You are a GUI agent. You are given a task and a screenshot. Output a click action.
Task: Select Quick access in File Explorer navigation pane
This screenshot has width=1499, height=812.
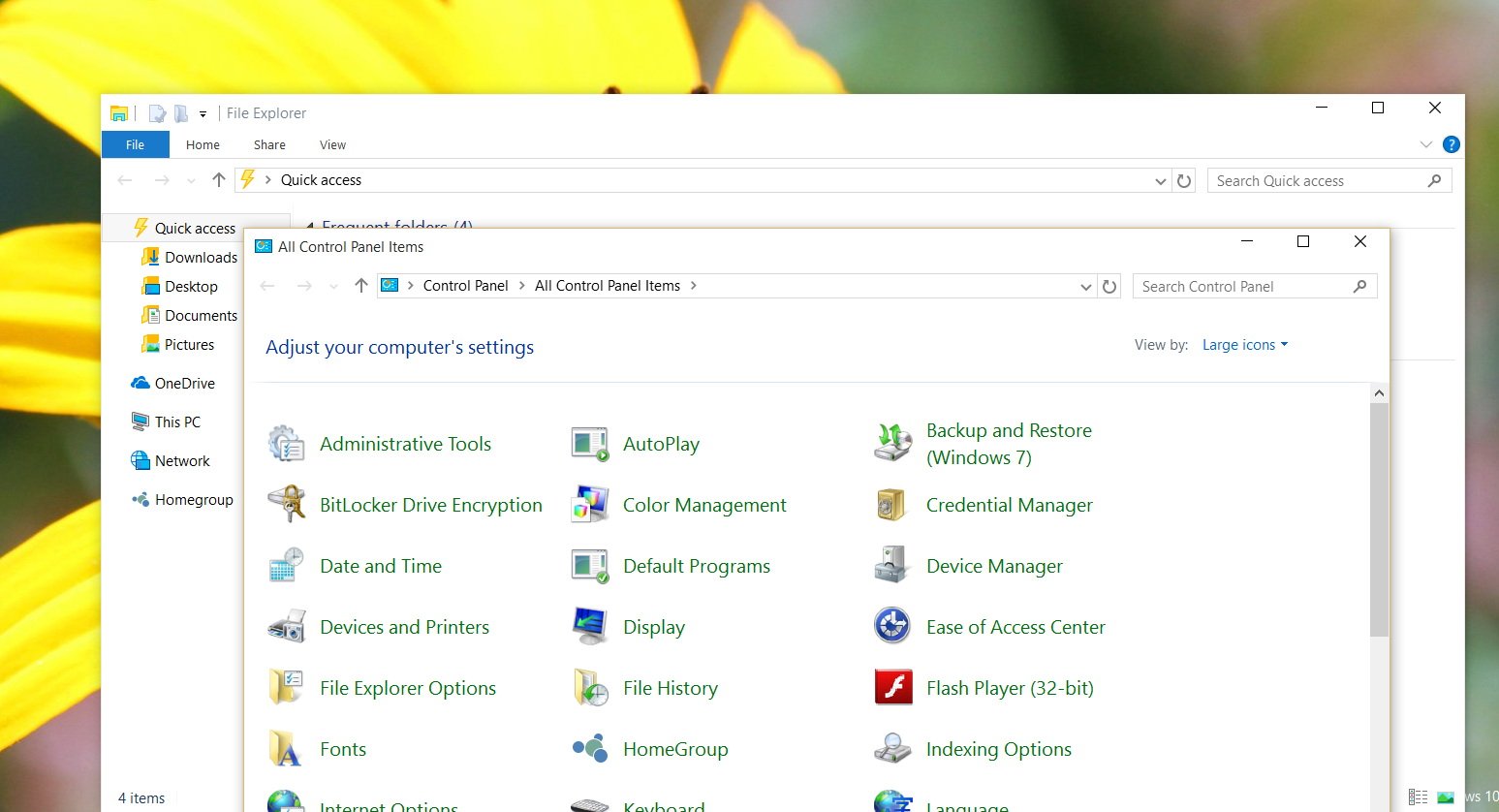pyautogui.click(x=195, y=228)
